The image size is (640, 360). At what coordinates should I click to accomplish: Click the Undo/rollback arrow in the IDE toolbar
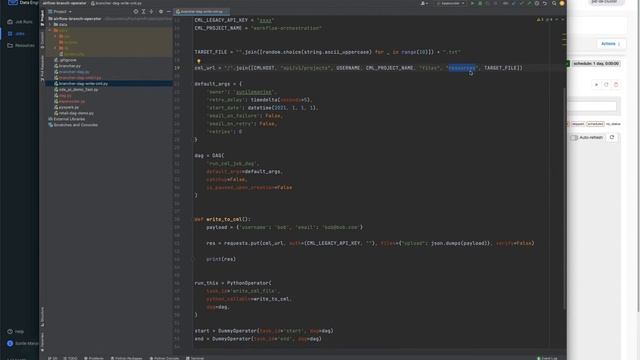(x=544, y=3)
